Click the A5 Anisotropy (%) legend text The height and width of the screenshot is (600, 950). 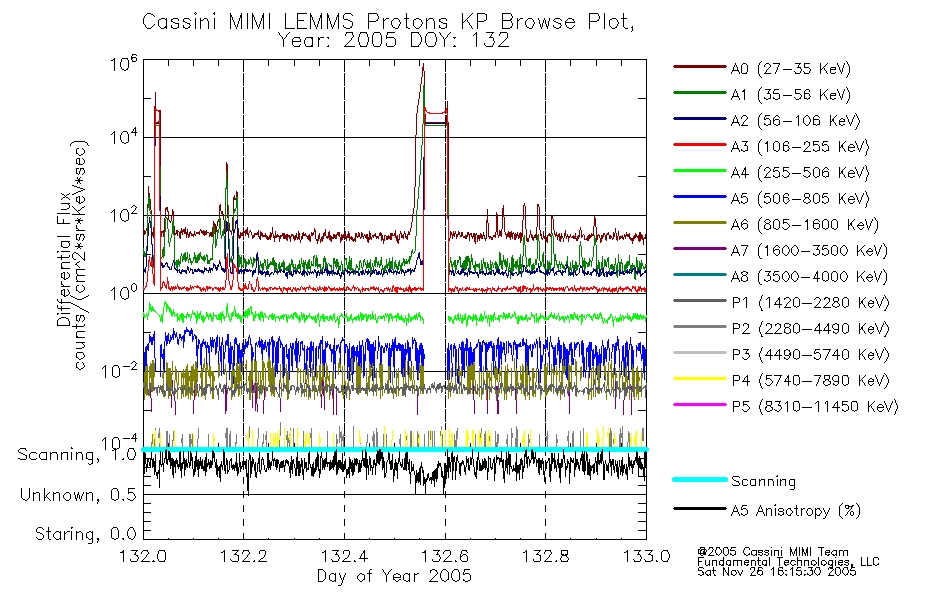[x=796, y=511]
